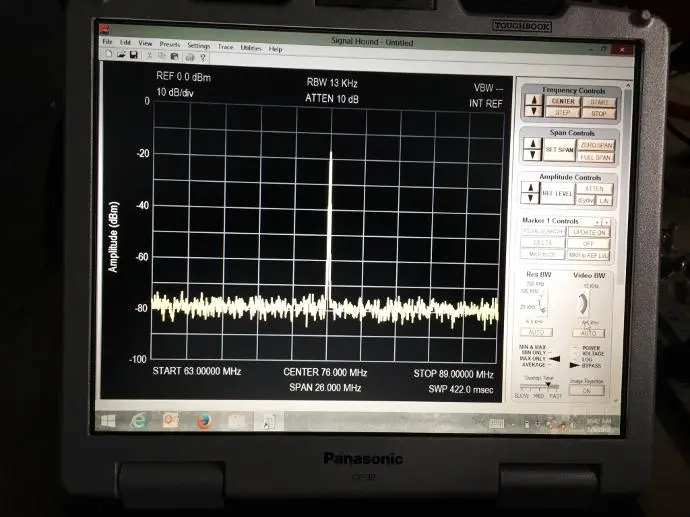The width and height of the screenshot is (690, 517).
Task: Click the Print toolbar icon
Action: coord(190,57)
